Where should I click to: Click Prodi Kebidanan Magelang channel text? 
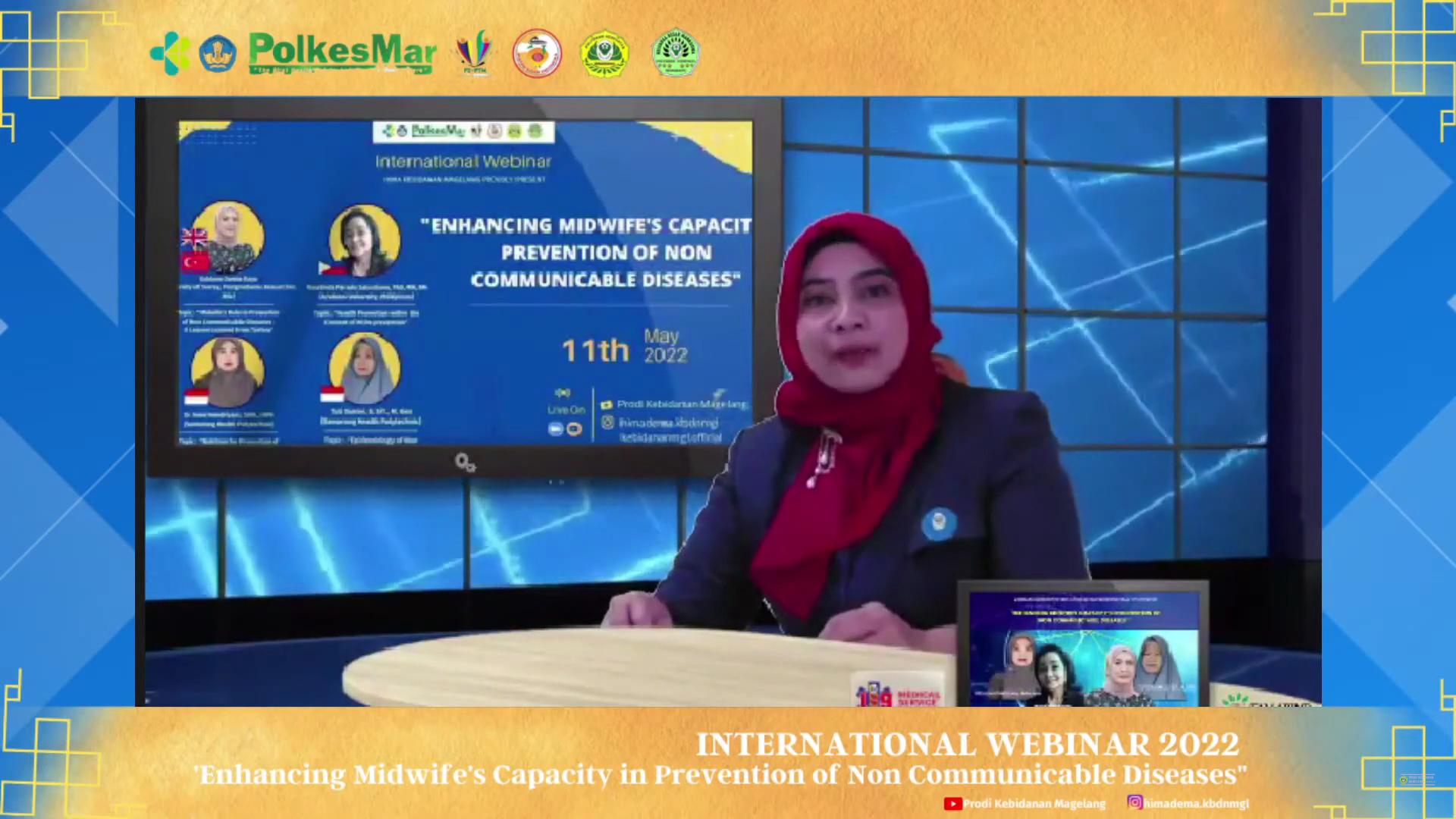point(1034,803)
